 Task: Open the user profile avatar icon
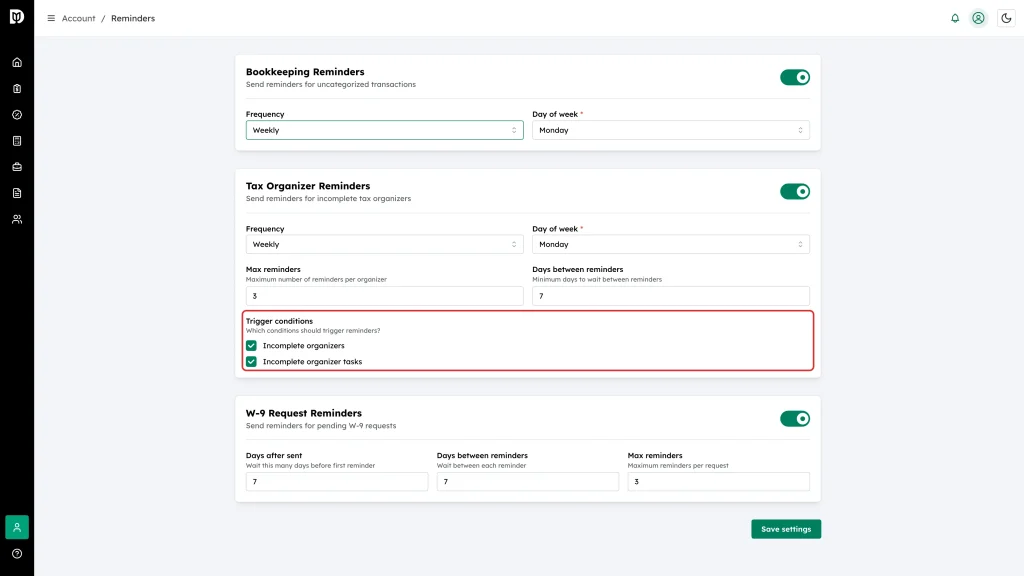coord(978,18)
